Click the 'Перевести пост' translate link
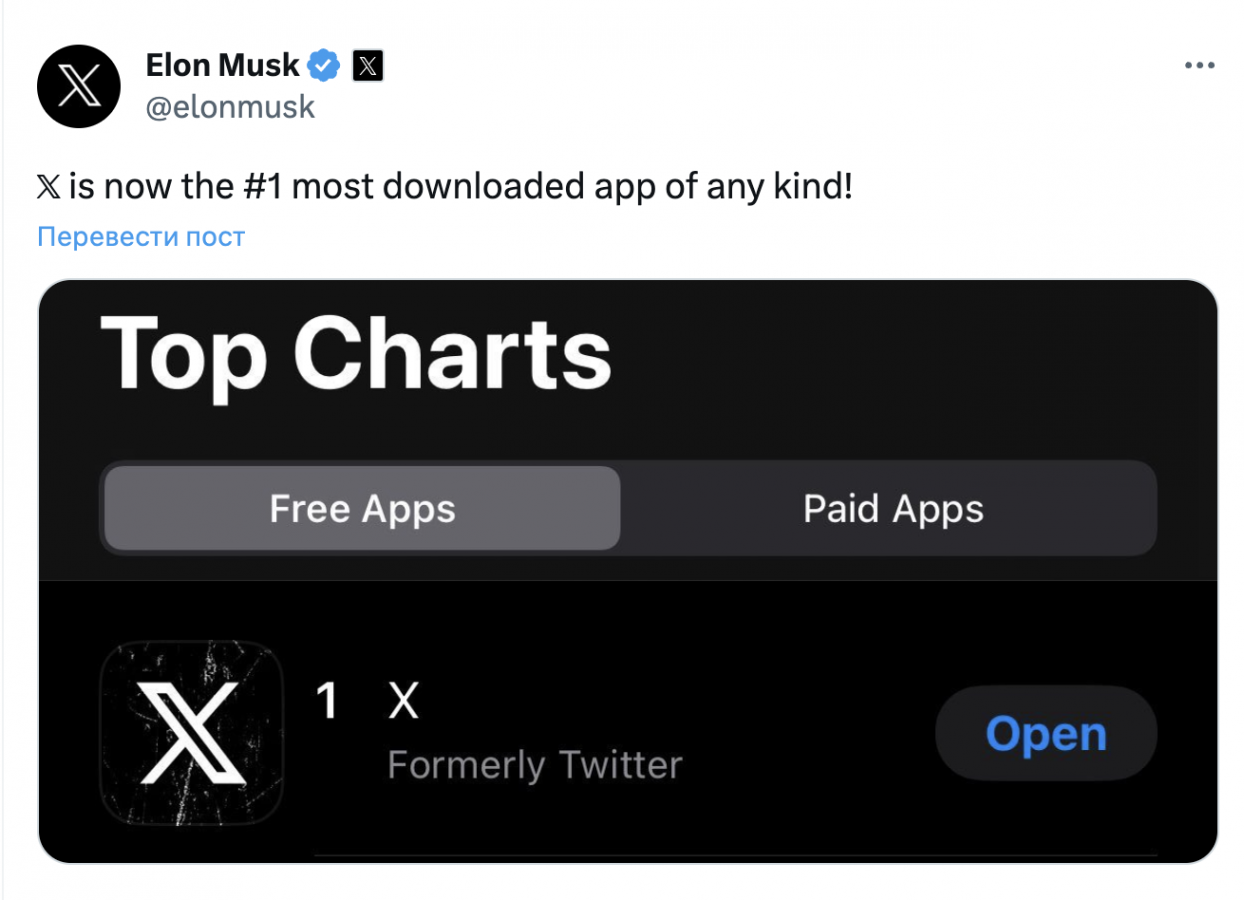The width and height of the screenshot is (1244, 900). (x=141, y=237)
